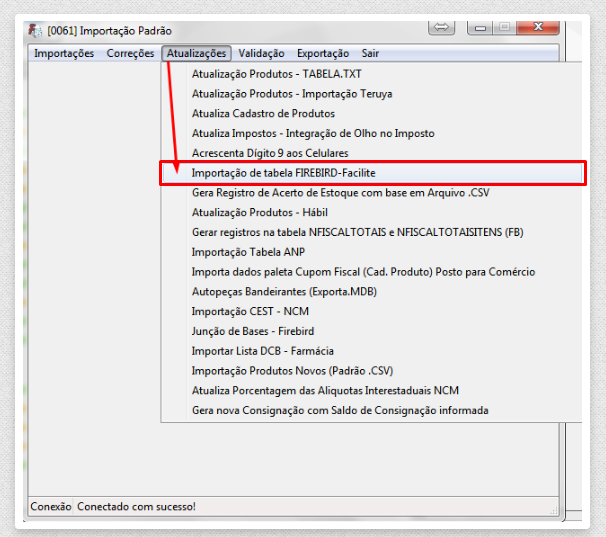
Task: Select Atualização Produtos - Hábil
Action: pos(371,212)
